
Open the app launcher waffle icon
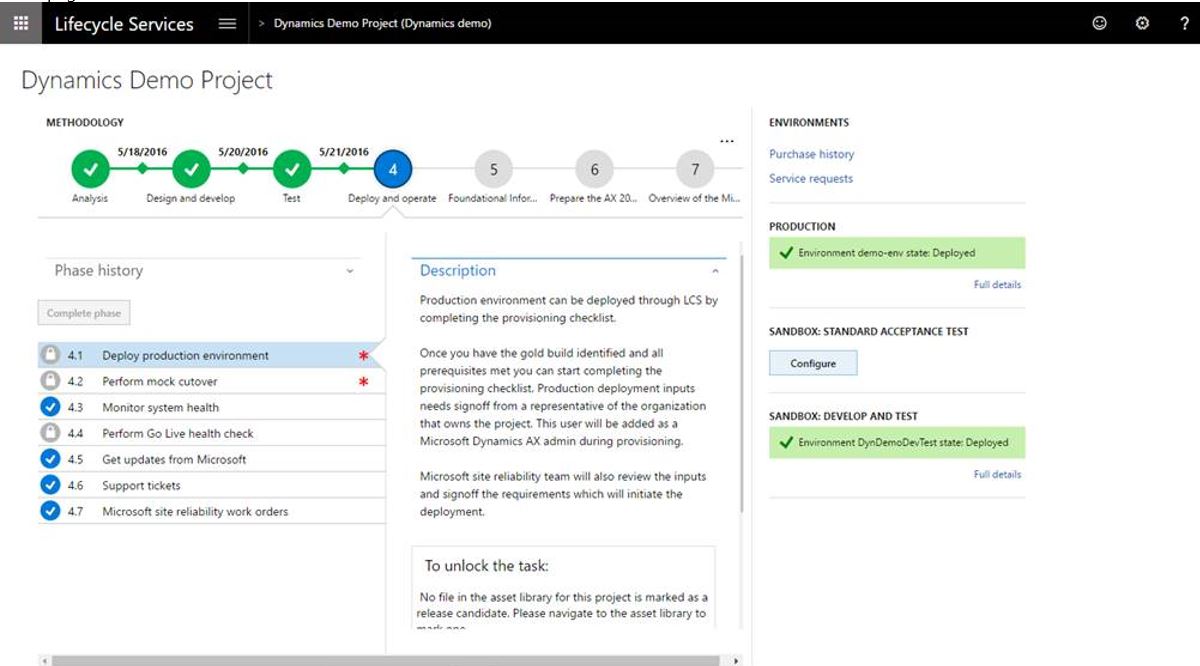pyautogui.click(x=20, y=23)
